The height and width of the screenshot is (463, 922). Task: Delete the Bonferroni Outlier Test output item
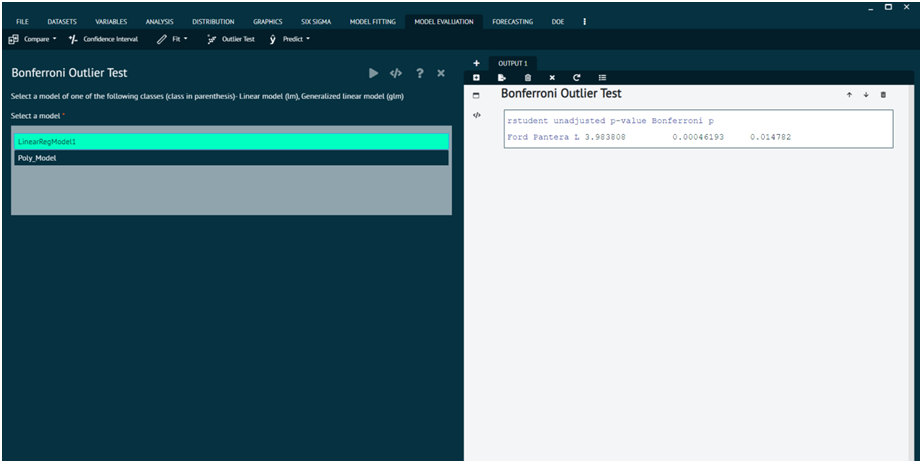point(883,95)
